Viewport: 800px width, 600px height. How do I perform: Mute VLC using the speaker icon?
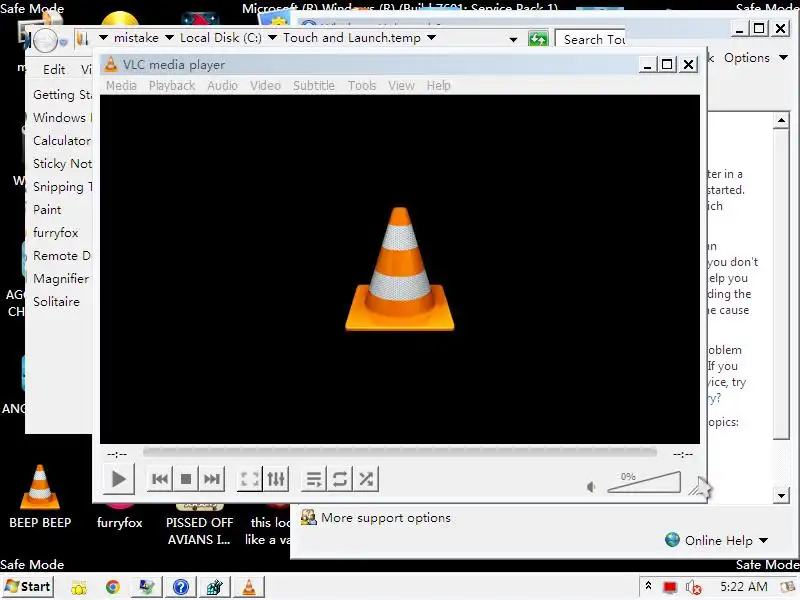pos(591,487)
